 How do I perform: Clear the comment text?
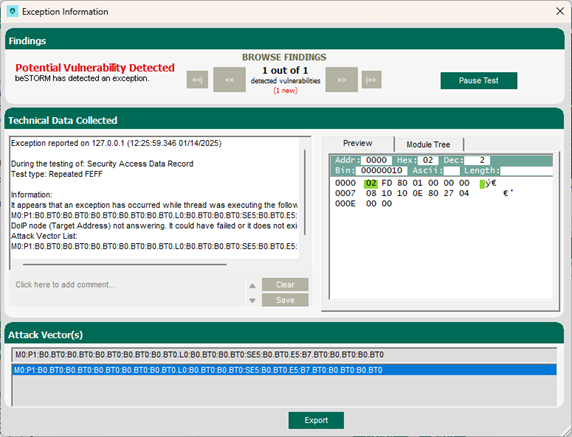click(285, 285)
